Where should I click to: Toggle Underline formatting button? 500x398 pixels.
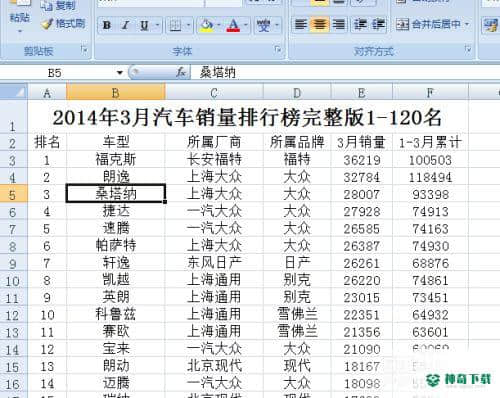[x=144, y=25]
